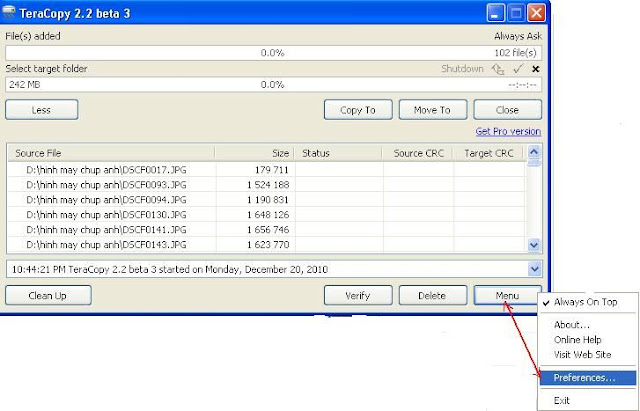
Task: Click the Select target folder label
Action: coord(46,69)
